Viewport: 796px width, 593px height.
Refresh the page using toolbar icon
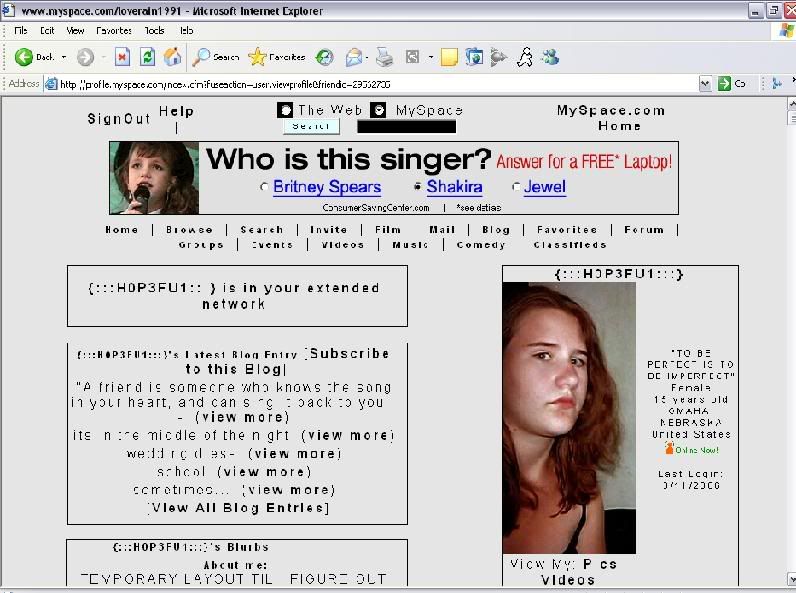[147, 57]
